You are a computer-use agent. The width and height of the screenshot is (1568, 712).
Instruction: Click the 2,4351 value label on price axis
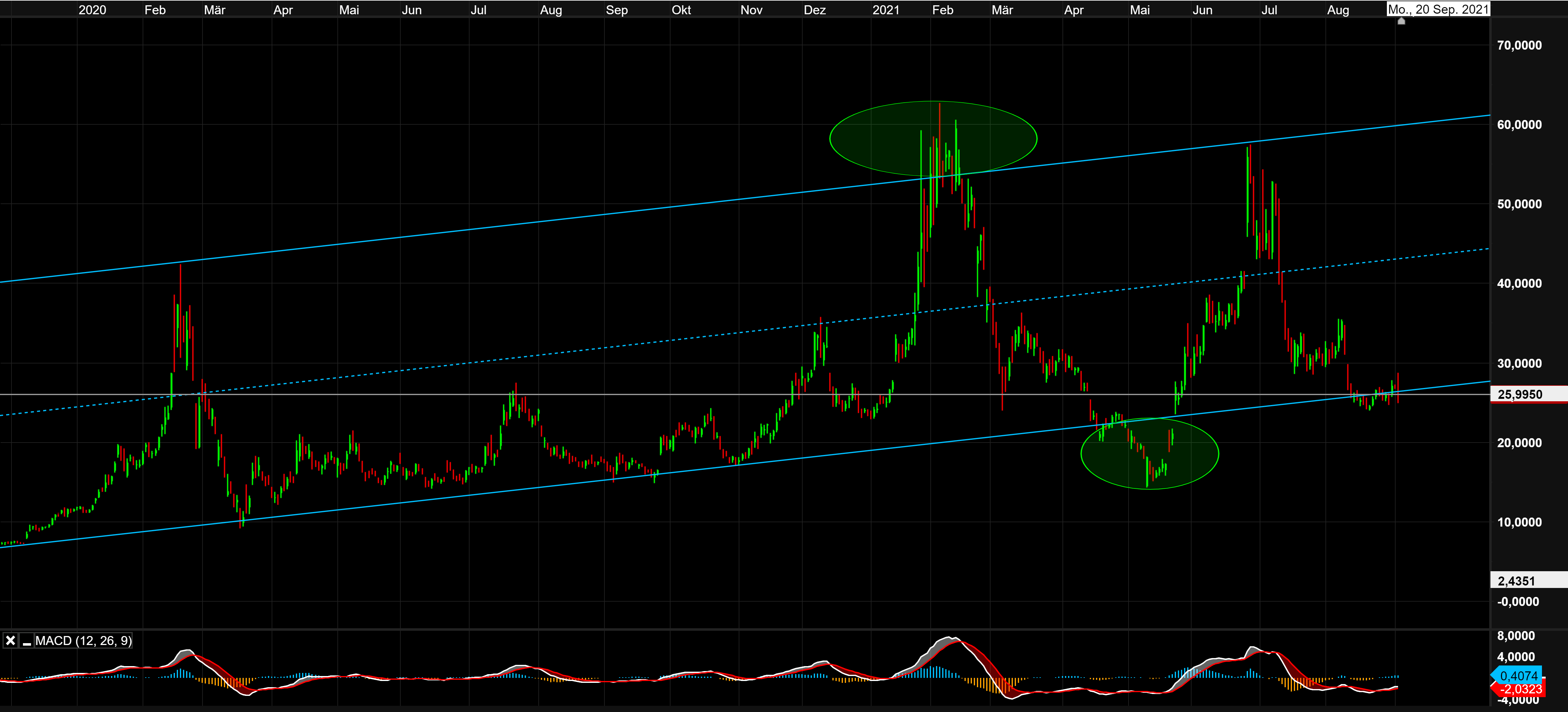coord(1516,581)
